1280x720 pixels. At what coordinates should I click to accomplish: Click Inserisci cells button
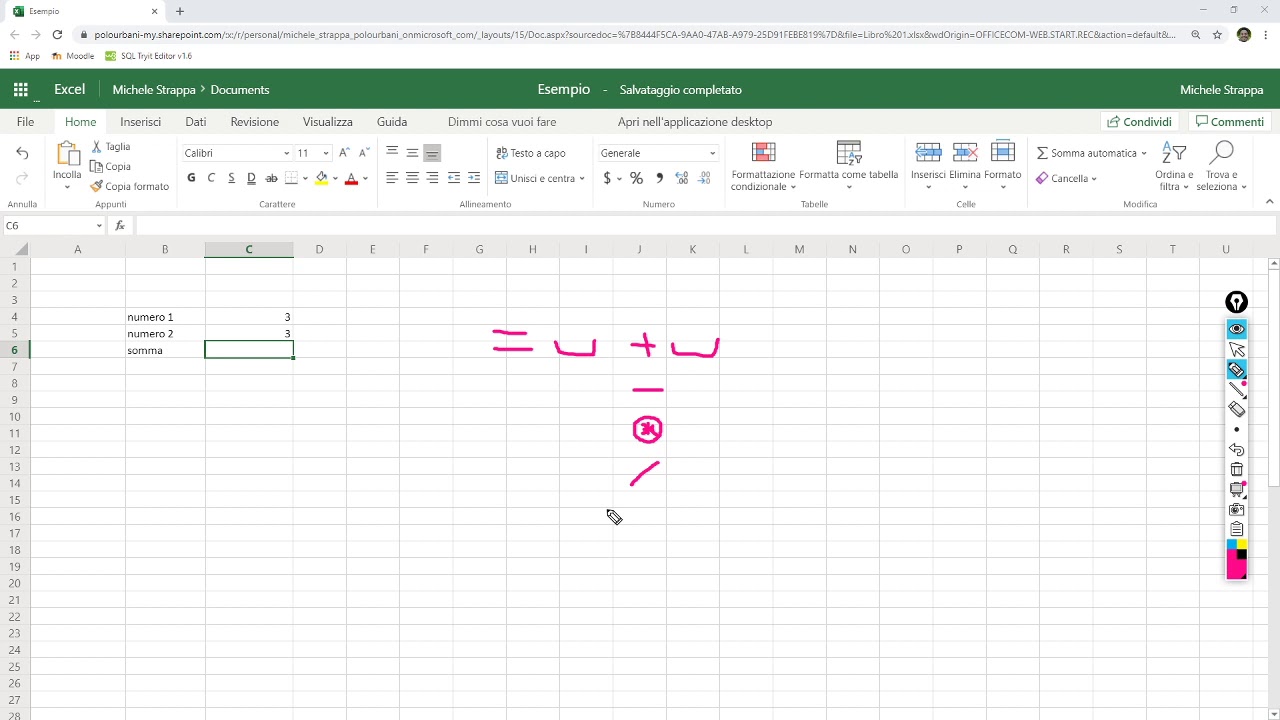tap(928, 166)
